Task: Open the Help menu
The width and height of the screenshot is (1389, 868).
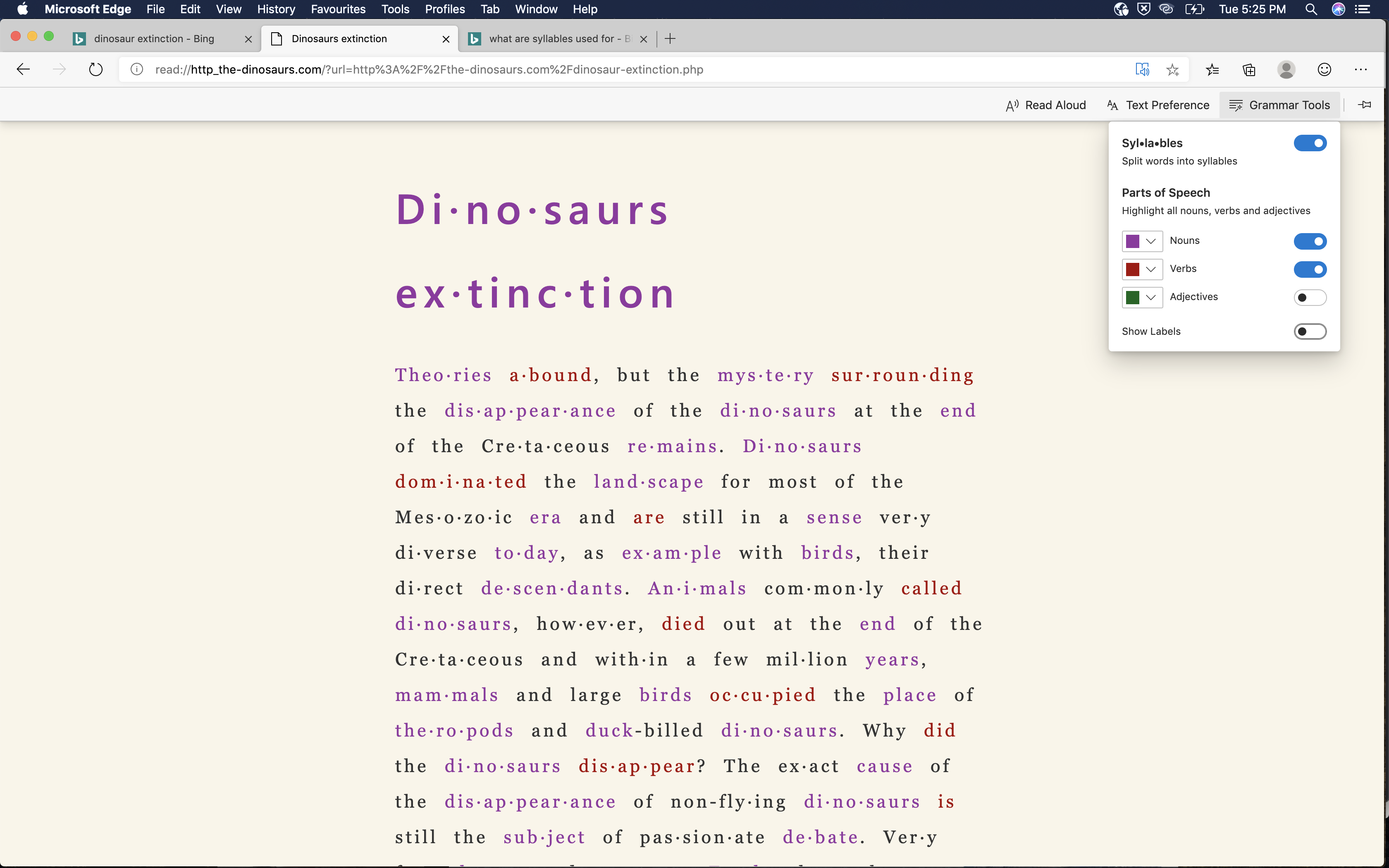Action: pyautogui.click(x=585, y=9)
